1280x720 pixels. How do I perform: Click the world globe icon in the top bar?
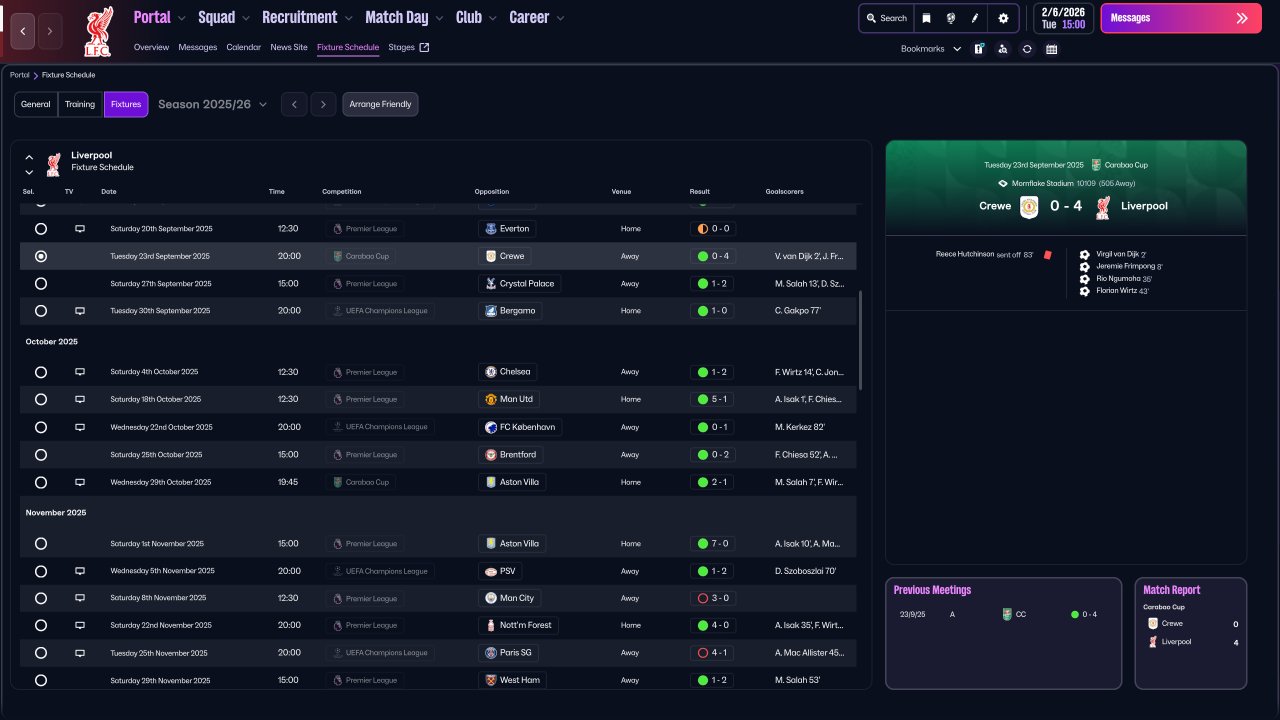951,18
